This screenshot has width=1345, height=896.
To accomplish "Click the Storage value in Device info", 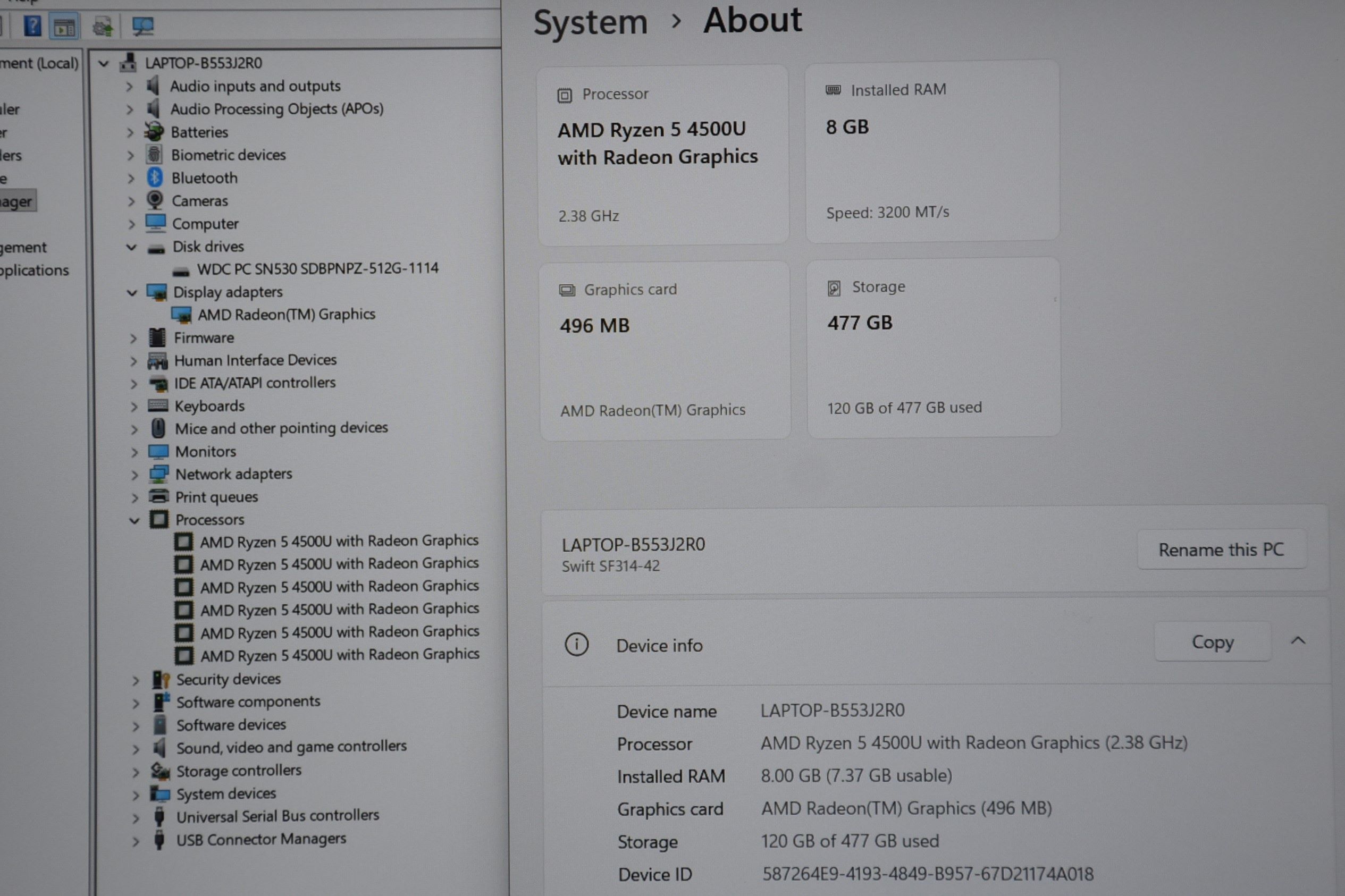I will tap(850, 841).
